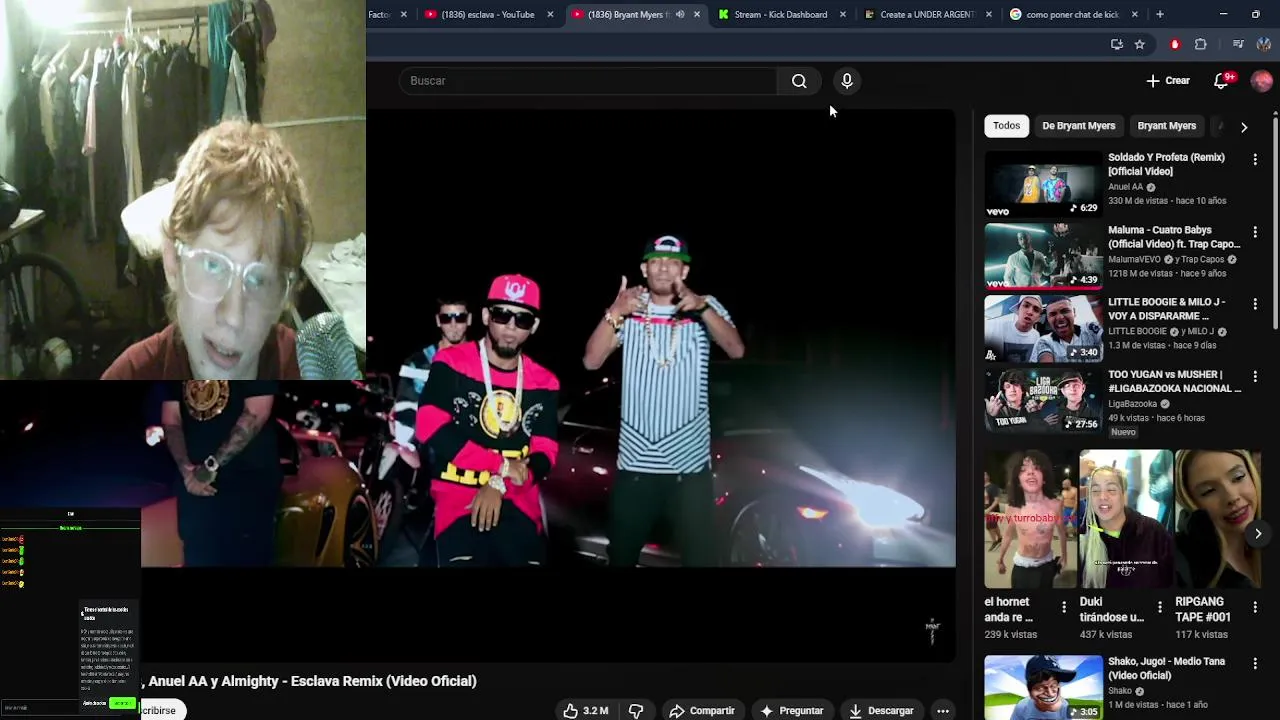The width and height of the screenshot is (1280, 720).
Task: Click the Crear create button
Action: [1168, 81]
